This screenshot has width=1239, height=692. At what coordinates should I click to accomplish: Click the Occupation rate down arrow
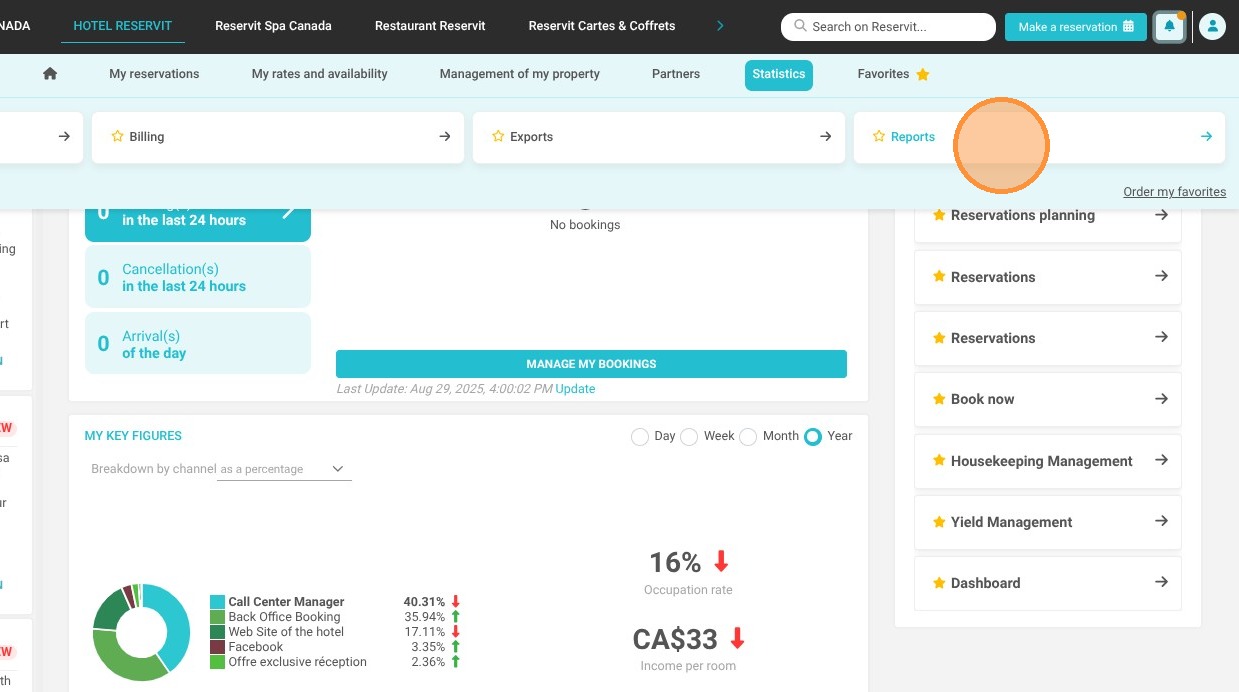click(721, 562)
